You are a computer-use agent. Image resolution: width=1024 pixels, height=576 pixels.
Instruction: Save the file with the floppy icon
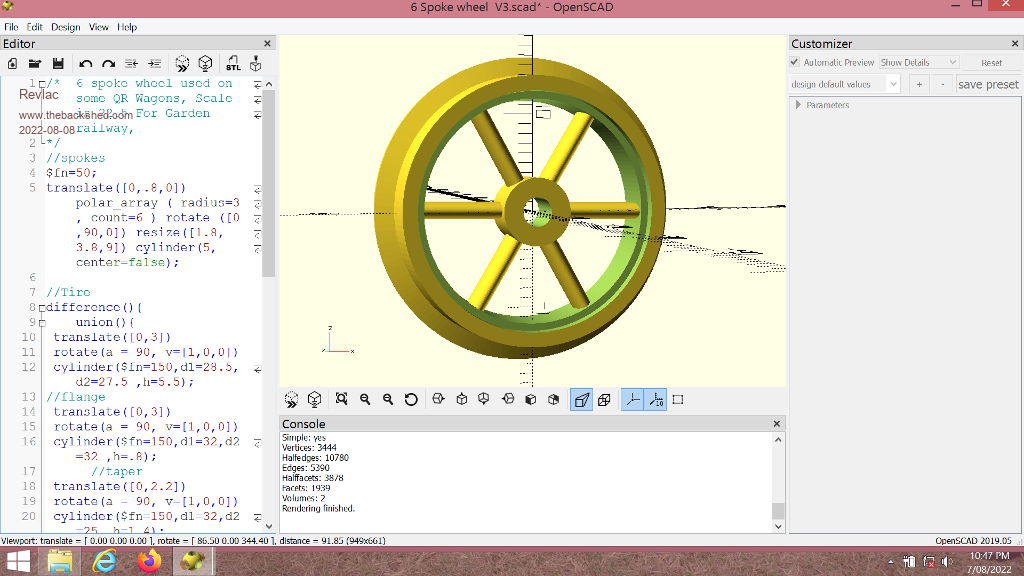coord(58,63)
